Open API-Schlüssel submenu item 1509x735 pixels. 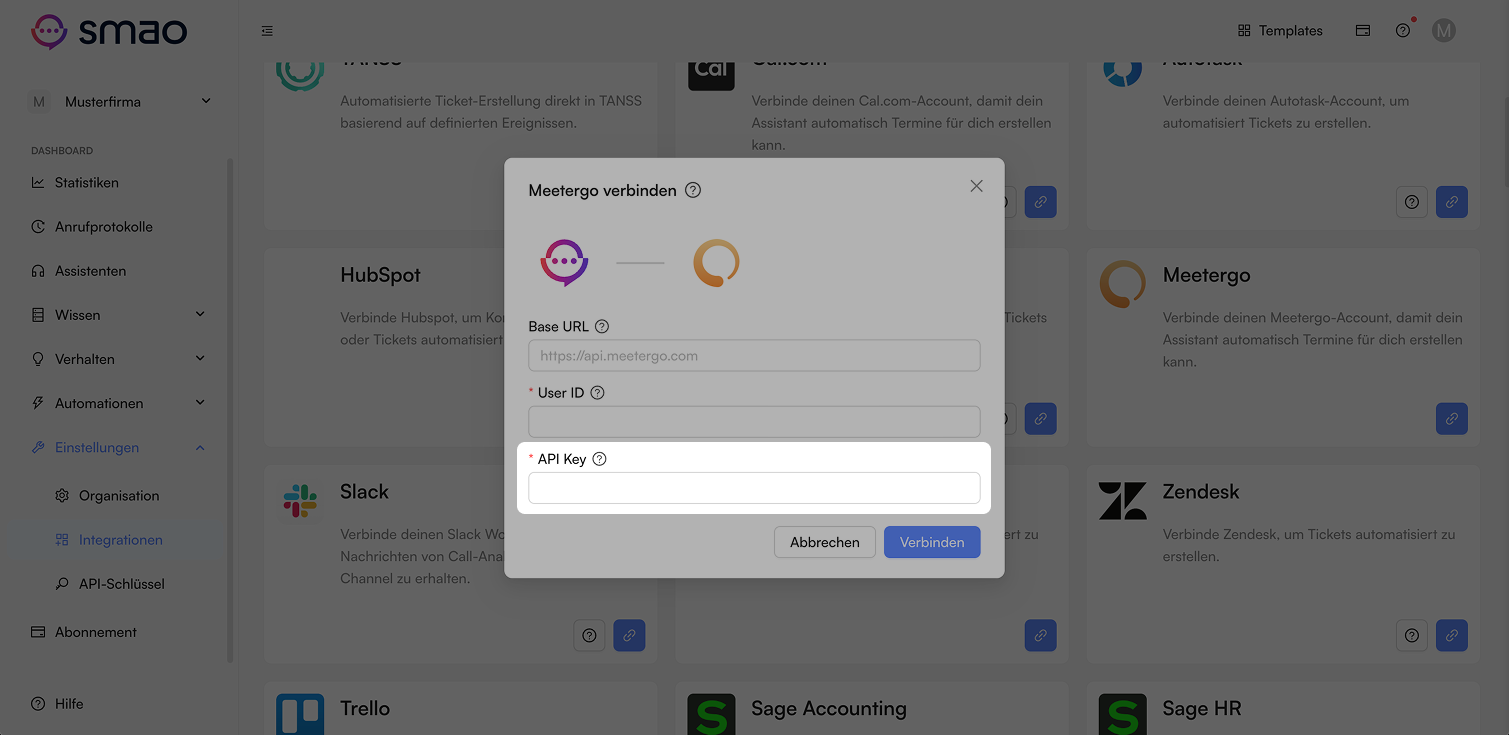tap(120, 584)
